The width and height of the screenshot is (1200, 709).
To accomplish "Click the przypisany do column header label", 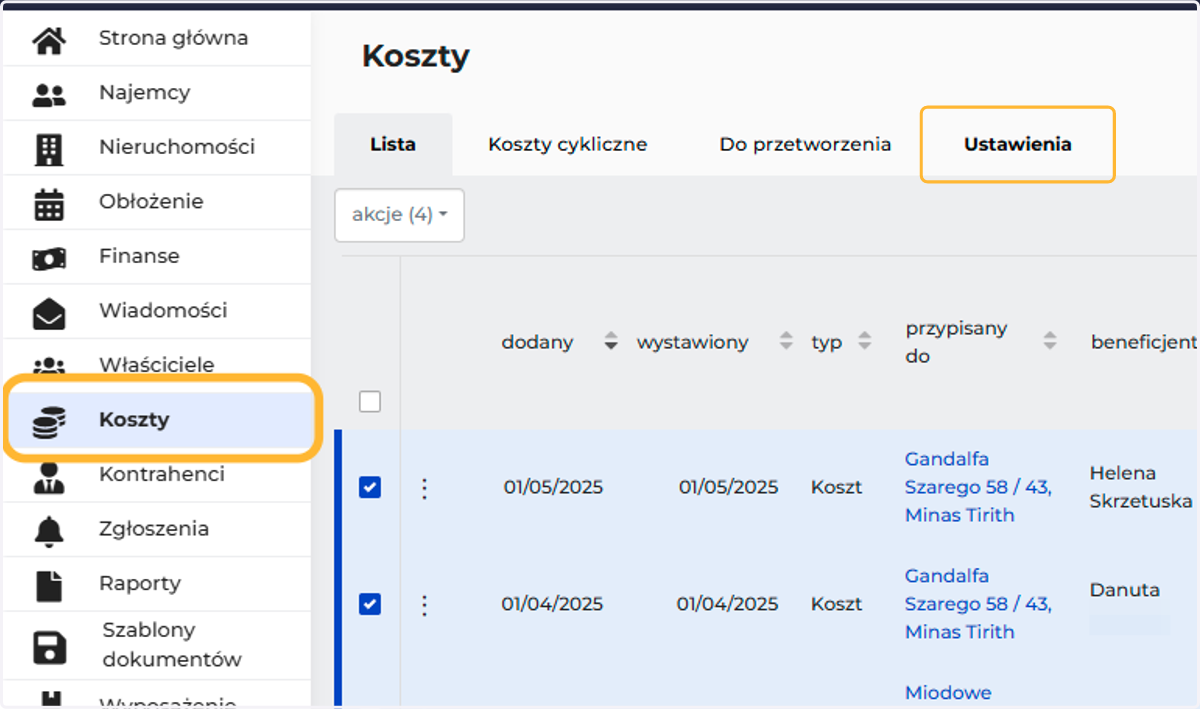I will [x=956, y=342].
